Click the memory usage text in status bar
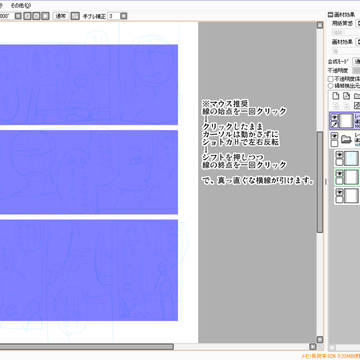 pyautogui.click(x=330, y=356)
